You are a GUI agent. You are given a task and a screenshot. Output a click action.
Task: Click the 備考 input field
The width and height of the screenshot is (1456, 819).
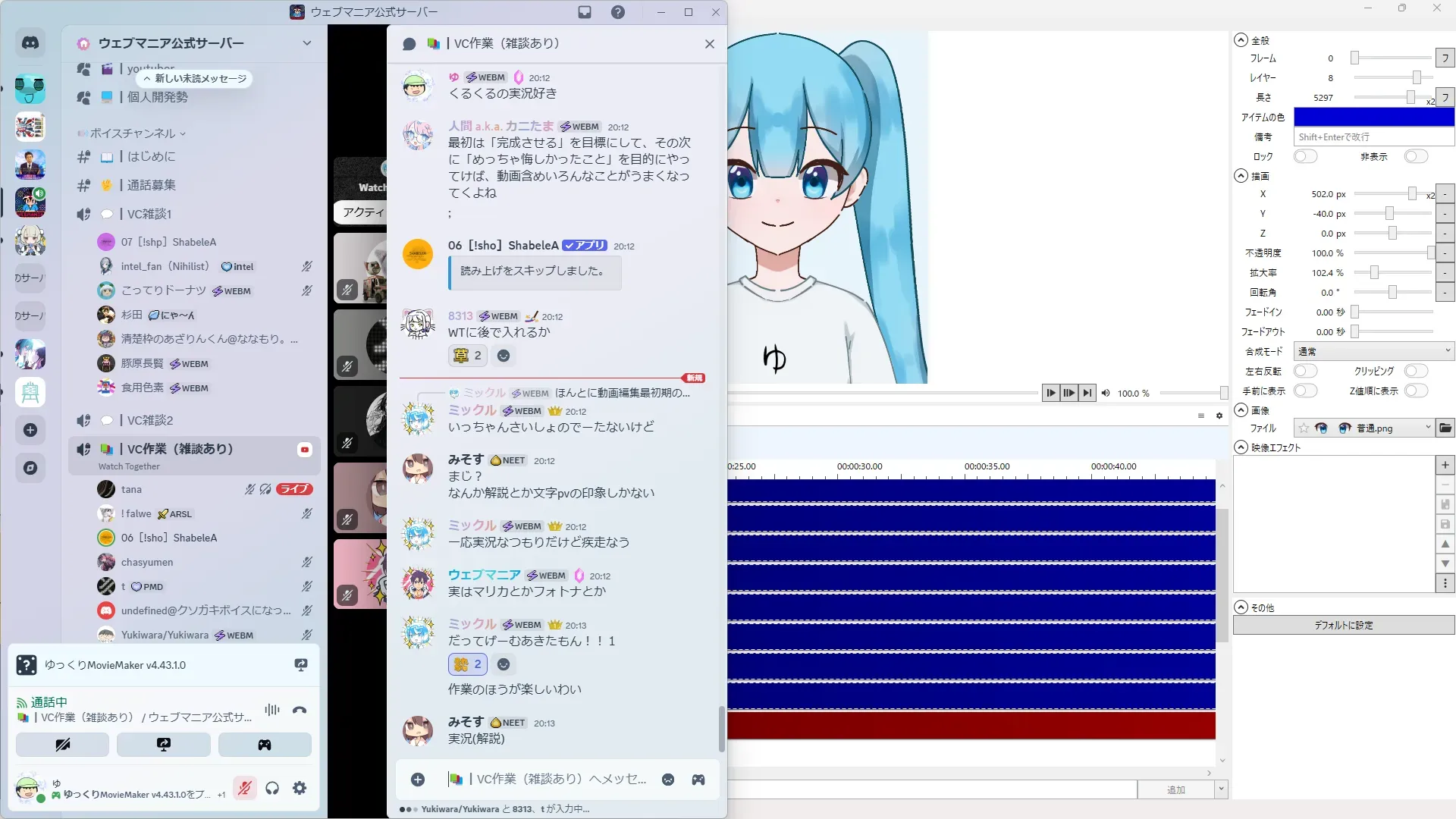(1373, 136)
